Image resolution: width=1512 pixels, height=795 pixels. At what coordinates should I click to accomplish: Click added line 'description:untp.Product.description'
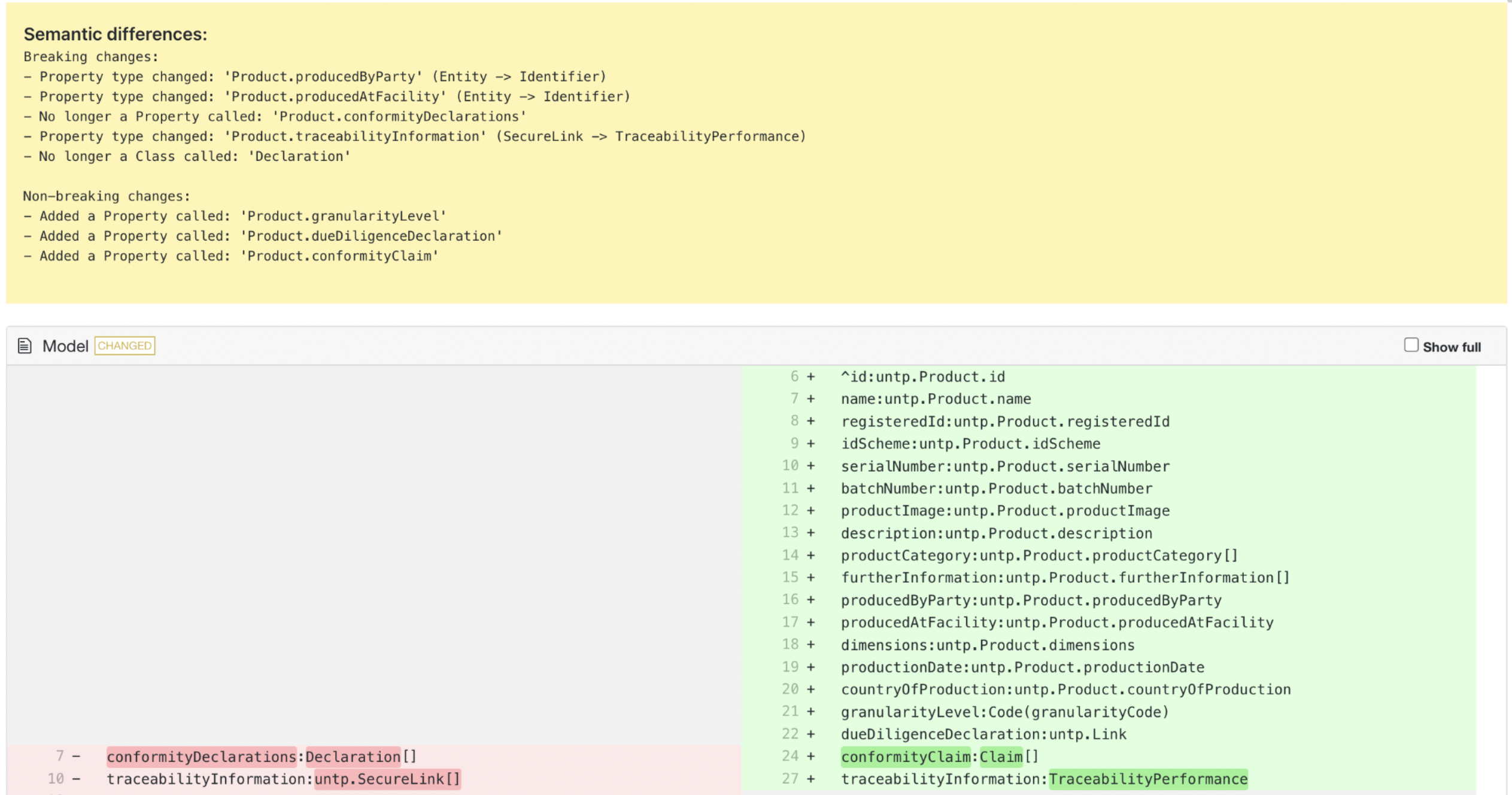pyautogui.click(x=997, y=533)
